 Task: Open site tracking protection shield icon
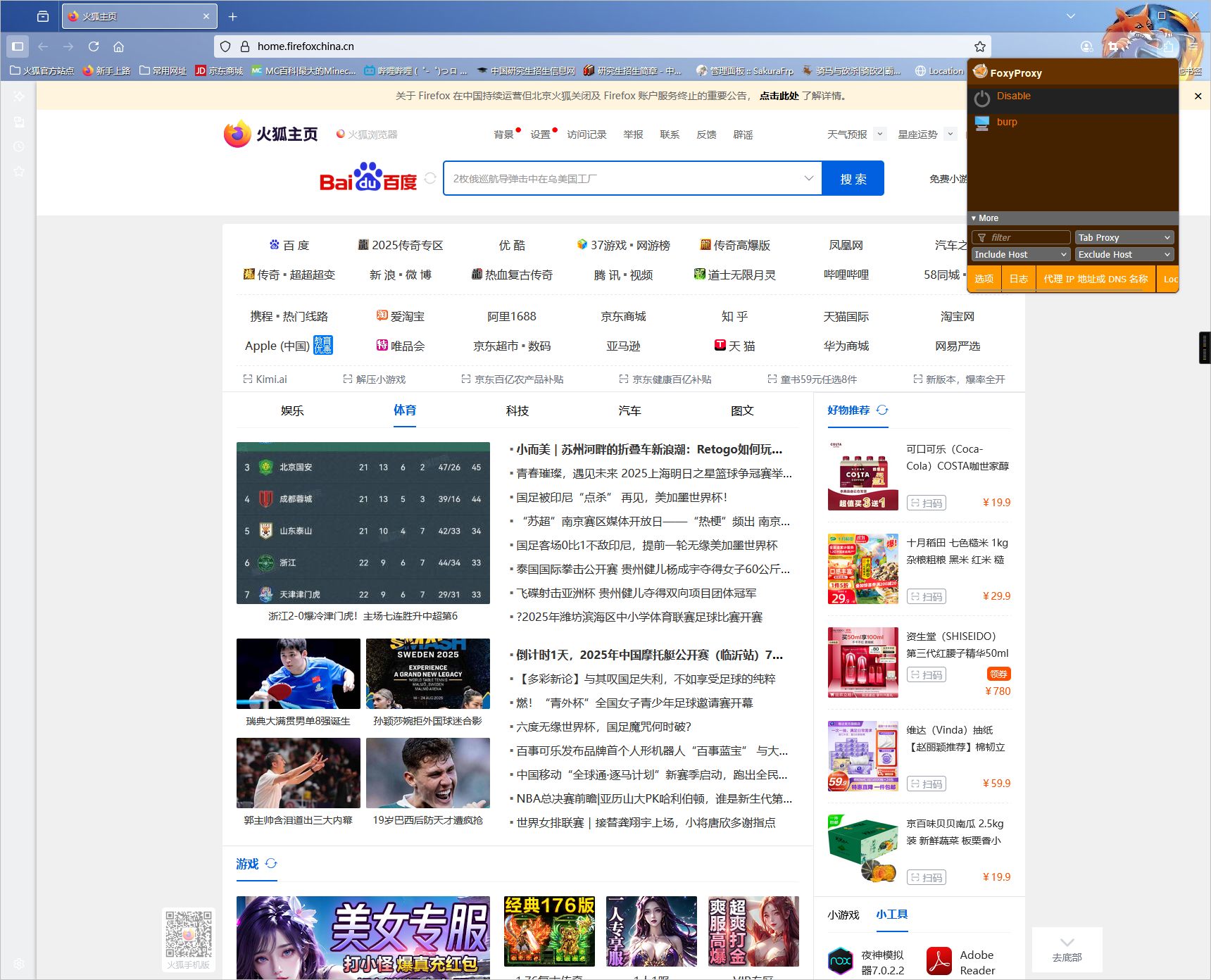[225, 46]
